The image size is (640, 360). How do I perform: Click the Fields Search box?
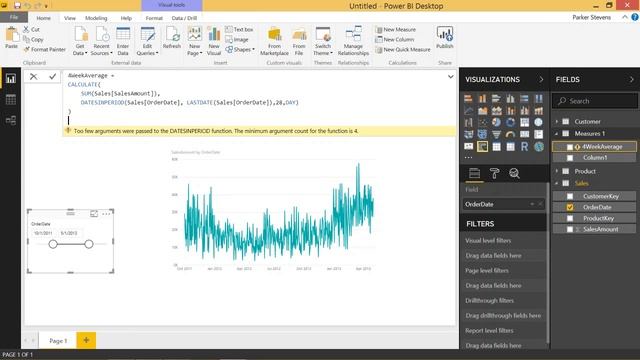click(x=595, y=101)
